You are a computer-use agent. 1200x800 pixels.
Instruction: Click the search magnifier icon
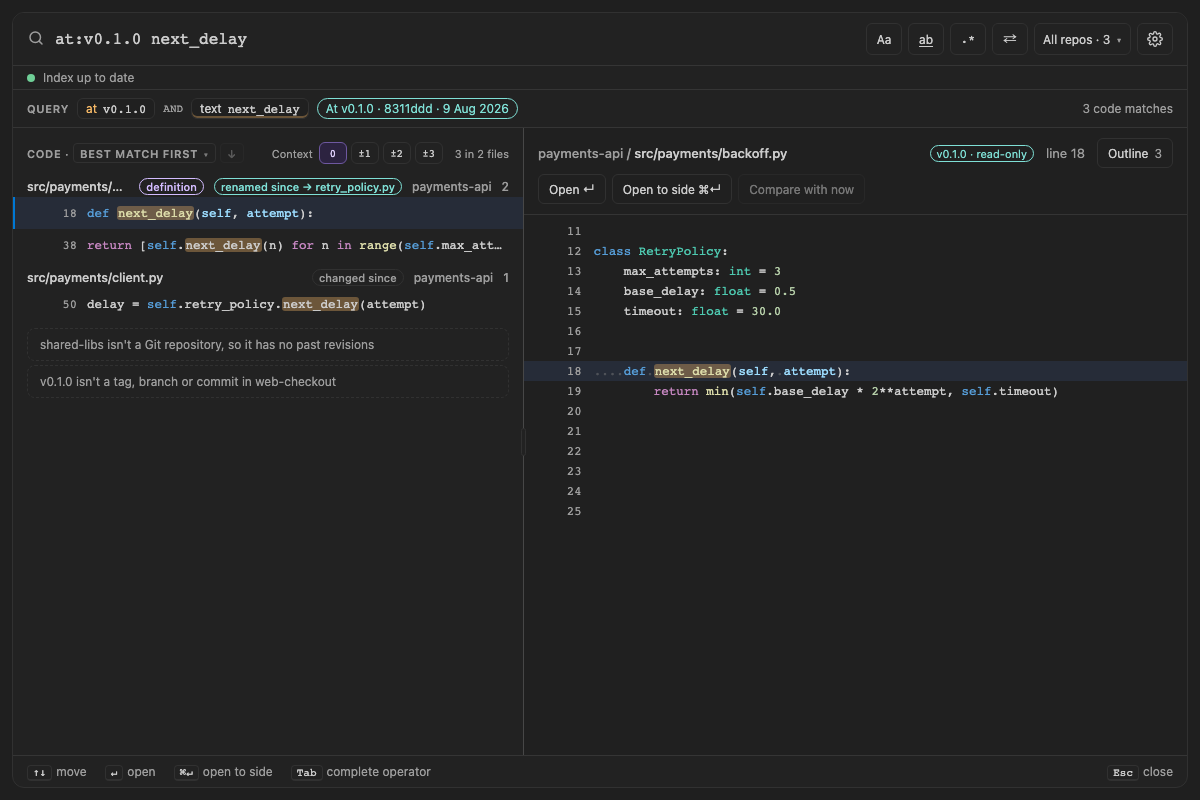click(36, 39)
